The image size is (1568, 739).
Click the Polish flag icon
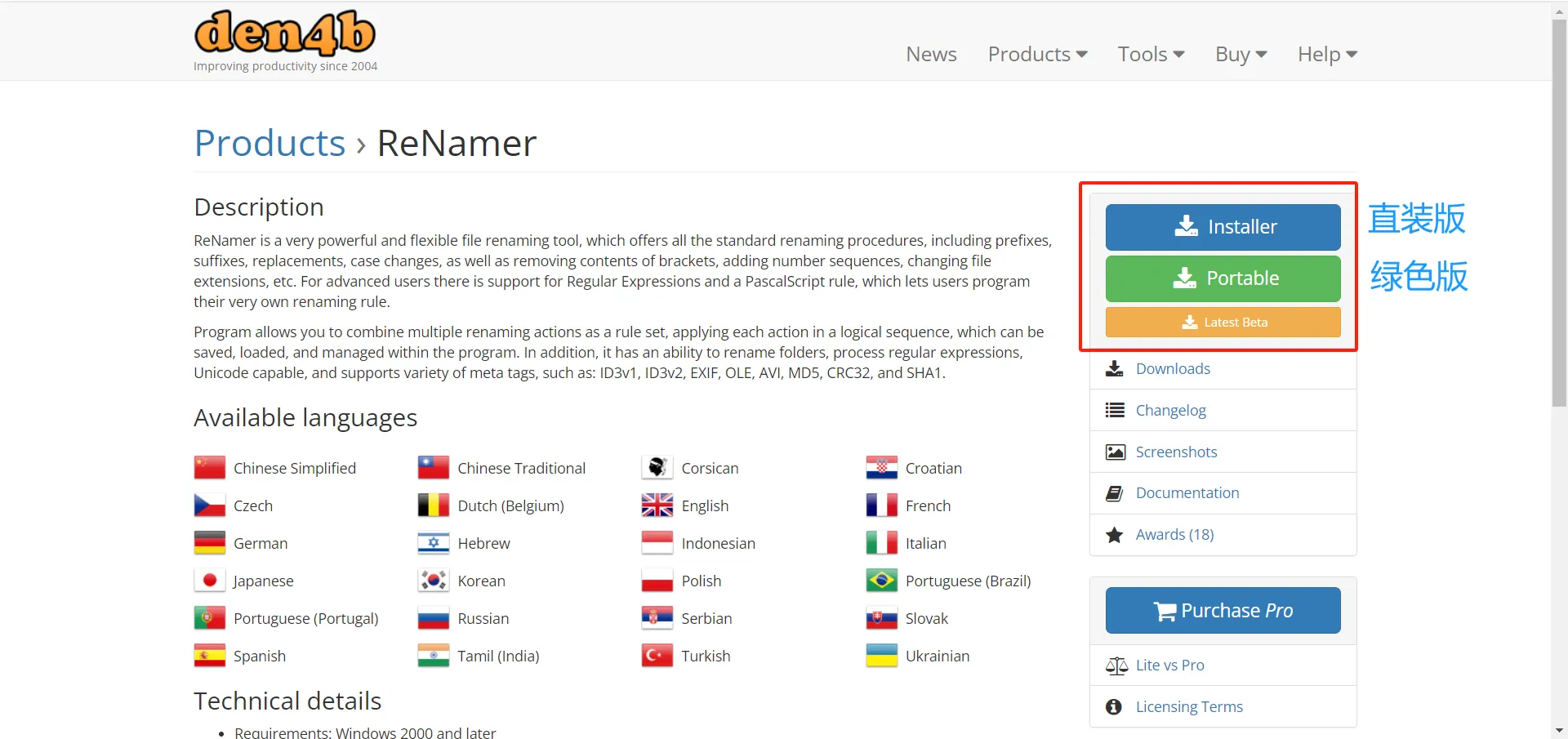pos(657,581)
